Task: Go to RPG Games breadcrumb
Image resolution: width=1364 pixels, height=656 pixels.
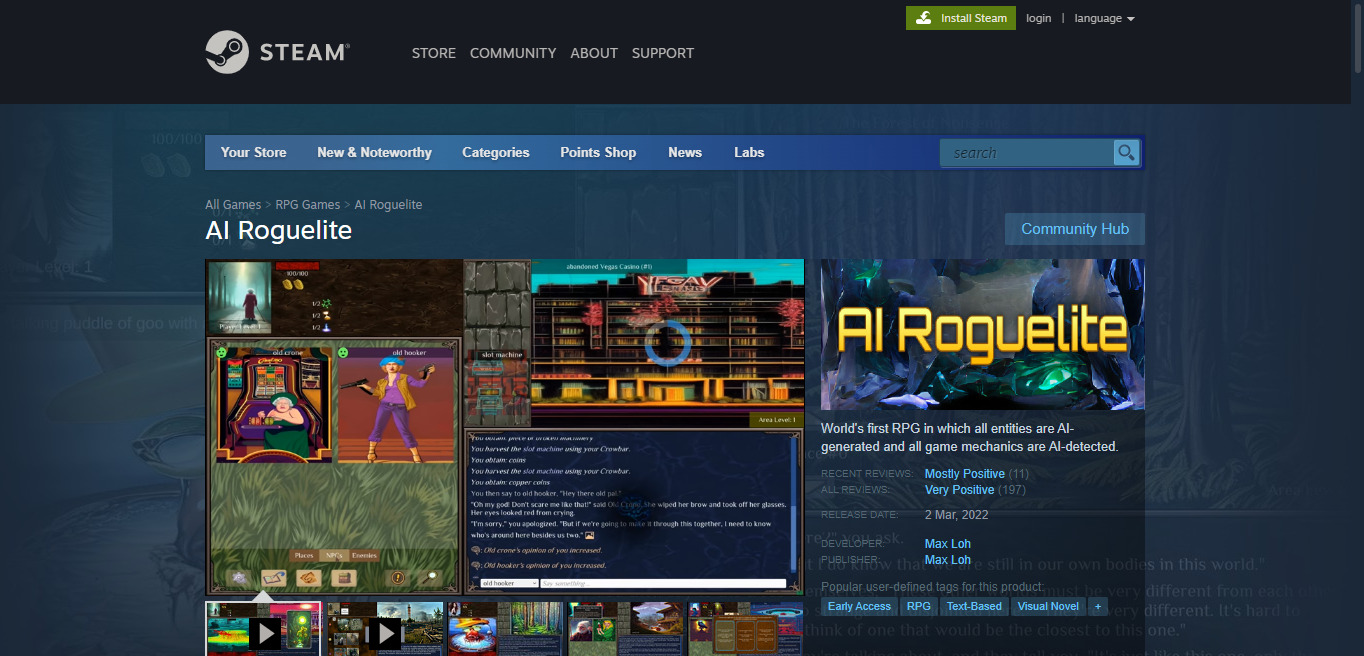Action: coord(308,204)
